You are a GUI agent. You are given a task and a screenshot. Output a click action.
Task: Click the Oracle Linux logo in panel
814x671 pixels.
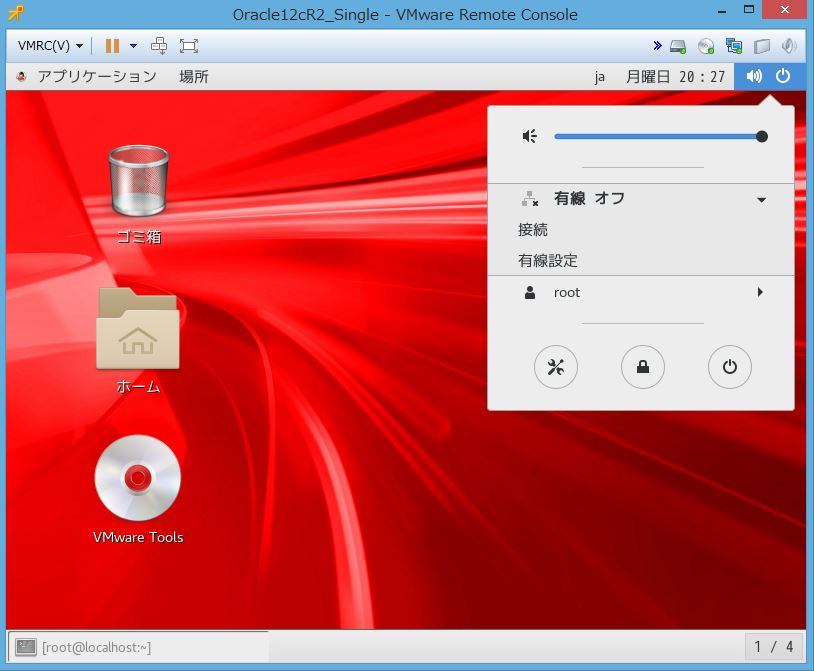point(21,77)
